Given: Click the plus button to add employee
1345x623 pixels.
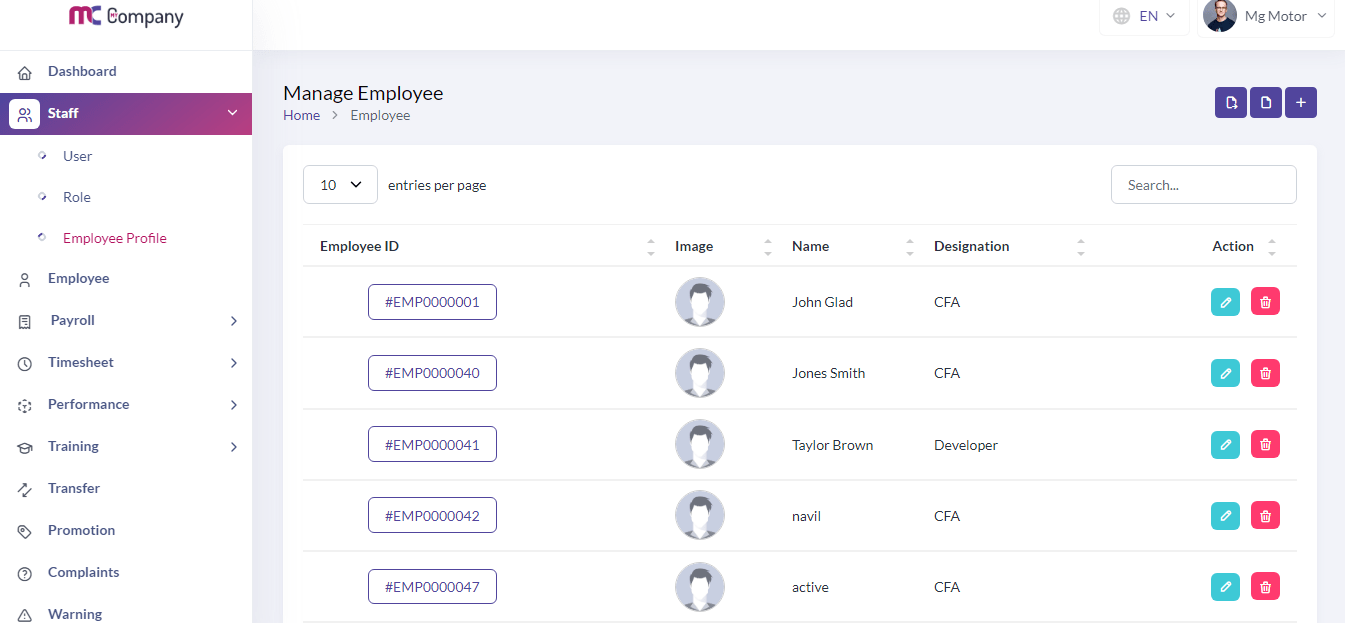Looking at the screenshot, I should pos(1300,102).
